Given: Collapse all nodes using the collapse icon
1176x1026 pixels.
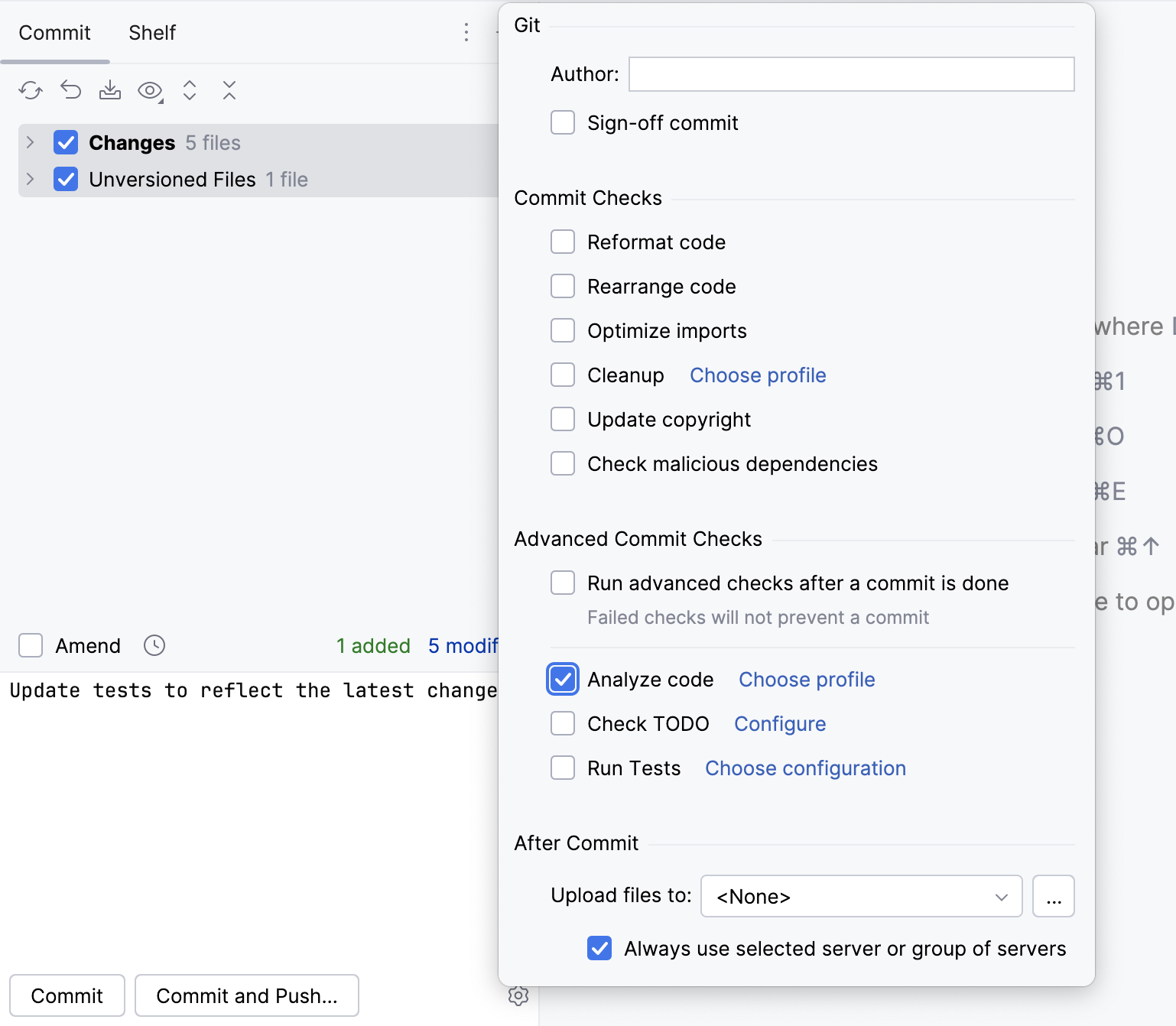Looking at the screenshot, I should 229,90.
